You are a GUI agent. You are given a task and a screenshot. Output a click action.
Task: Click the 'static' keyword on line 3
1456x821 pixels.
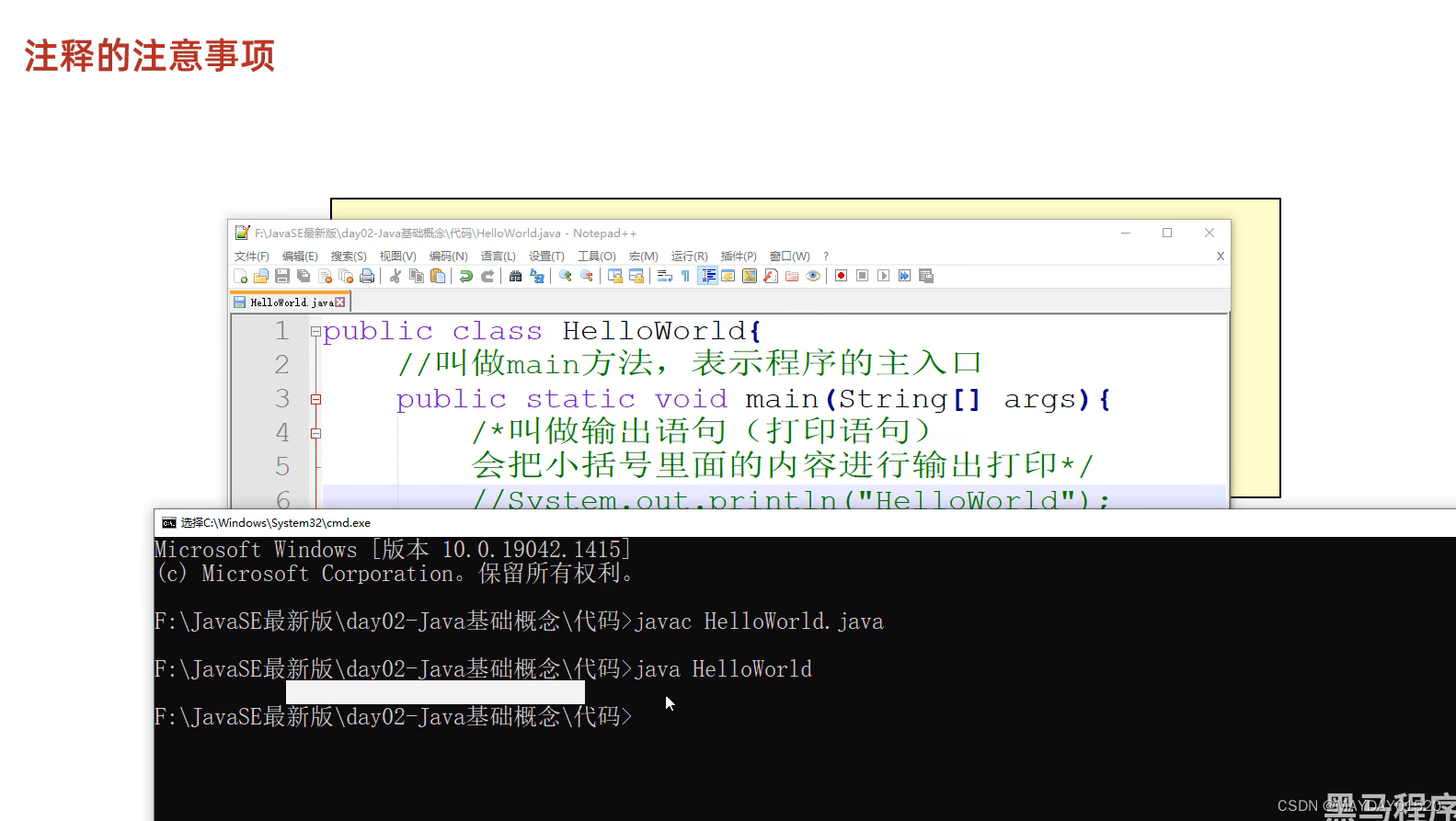(580, 399)
